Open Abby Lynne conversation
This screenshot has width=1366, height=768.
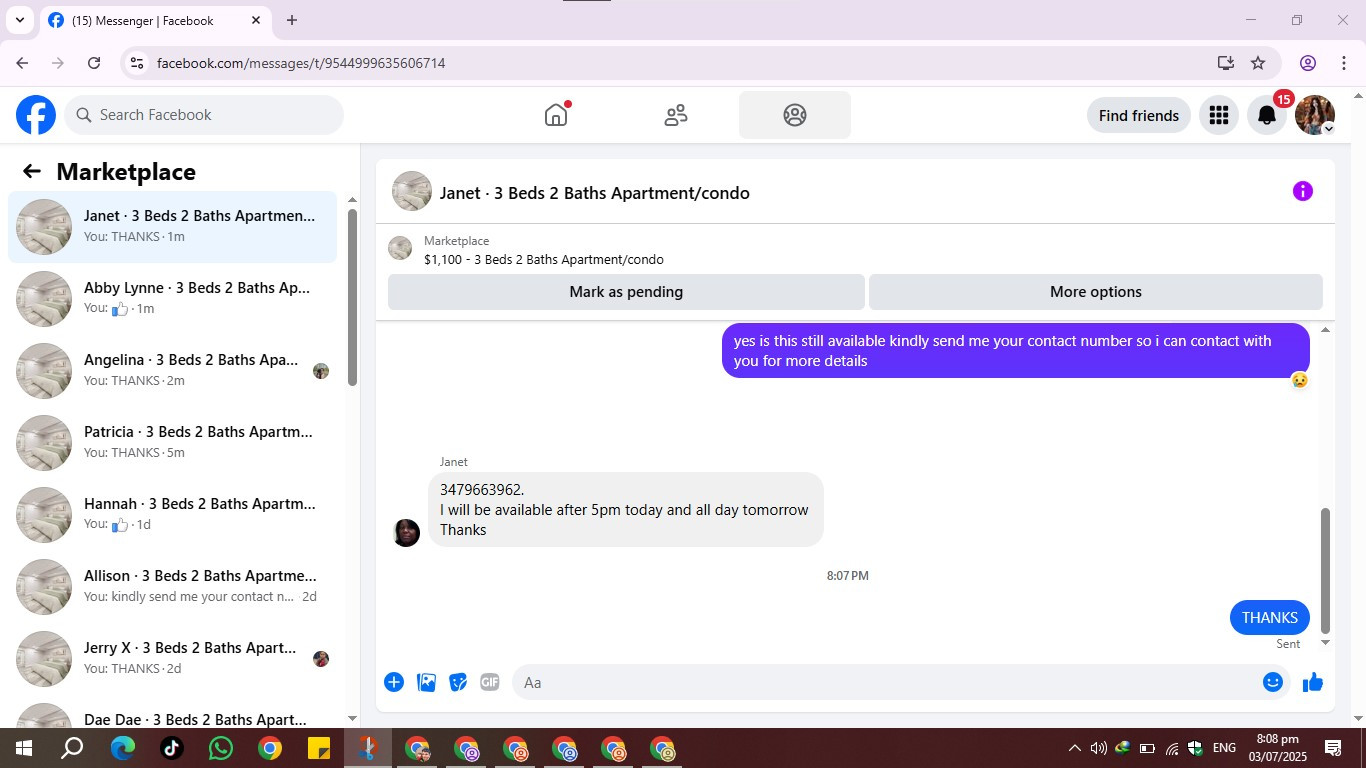pos(173,299)
